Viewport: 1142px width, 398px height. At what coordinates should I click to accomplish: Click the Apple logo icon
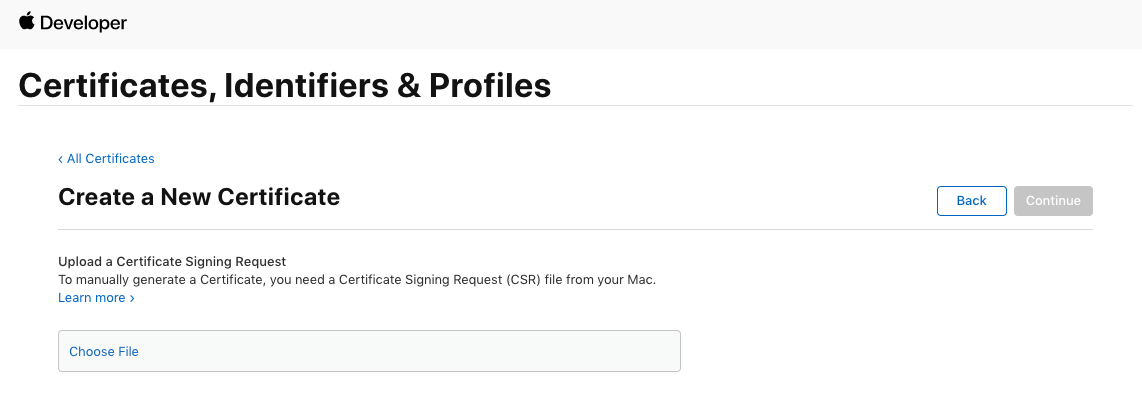click(x=27, y=21)
